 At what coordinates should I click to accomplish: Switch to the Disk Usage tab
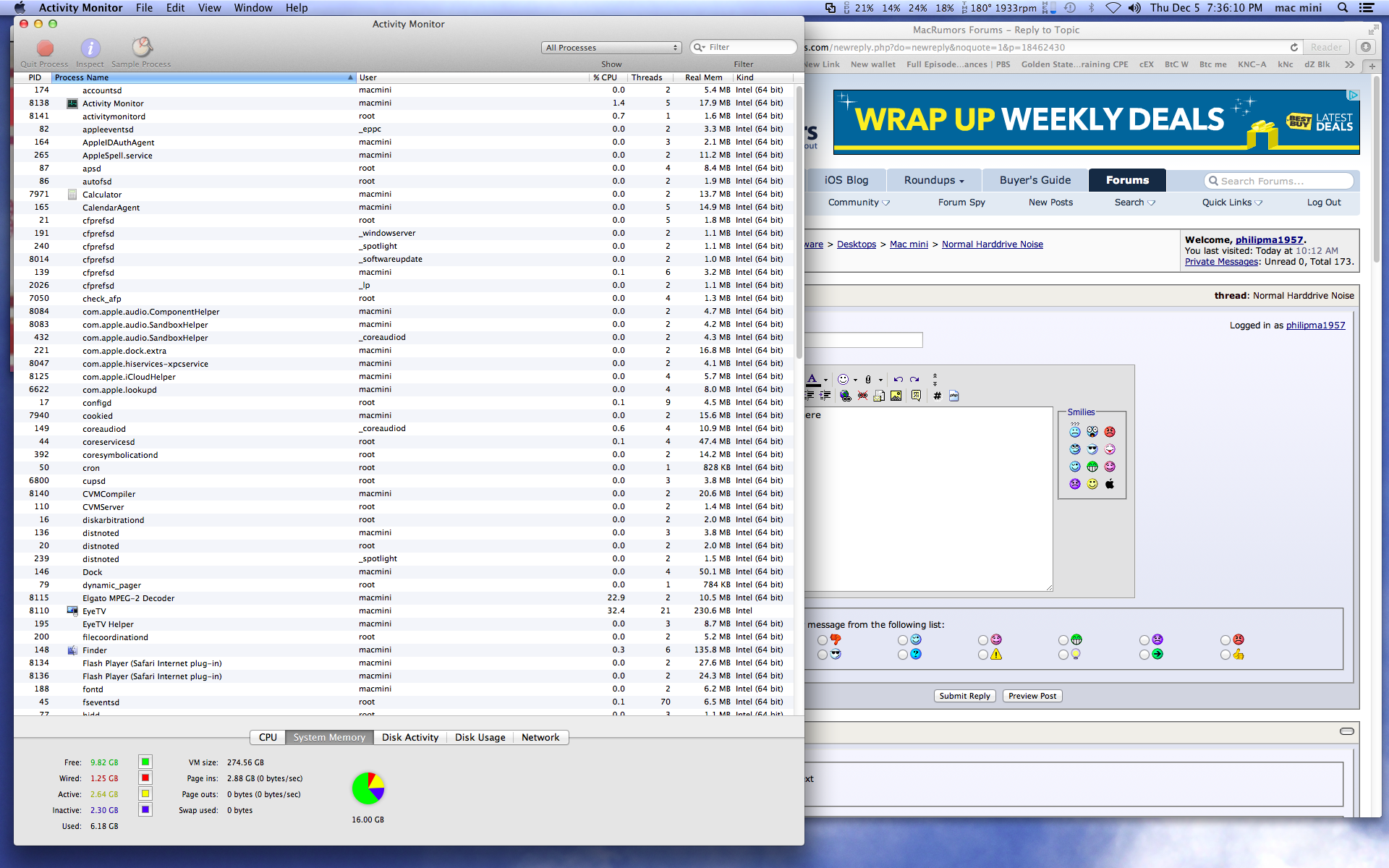pos(480,737)
